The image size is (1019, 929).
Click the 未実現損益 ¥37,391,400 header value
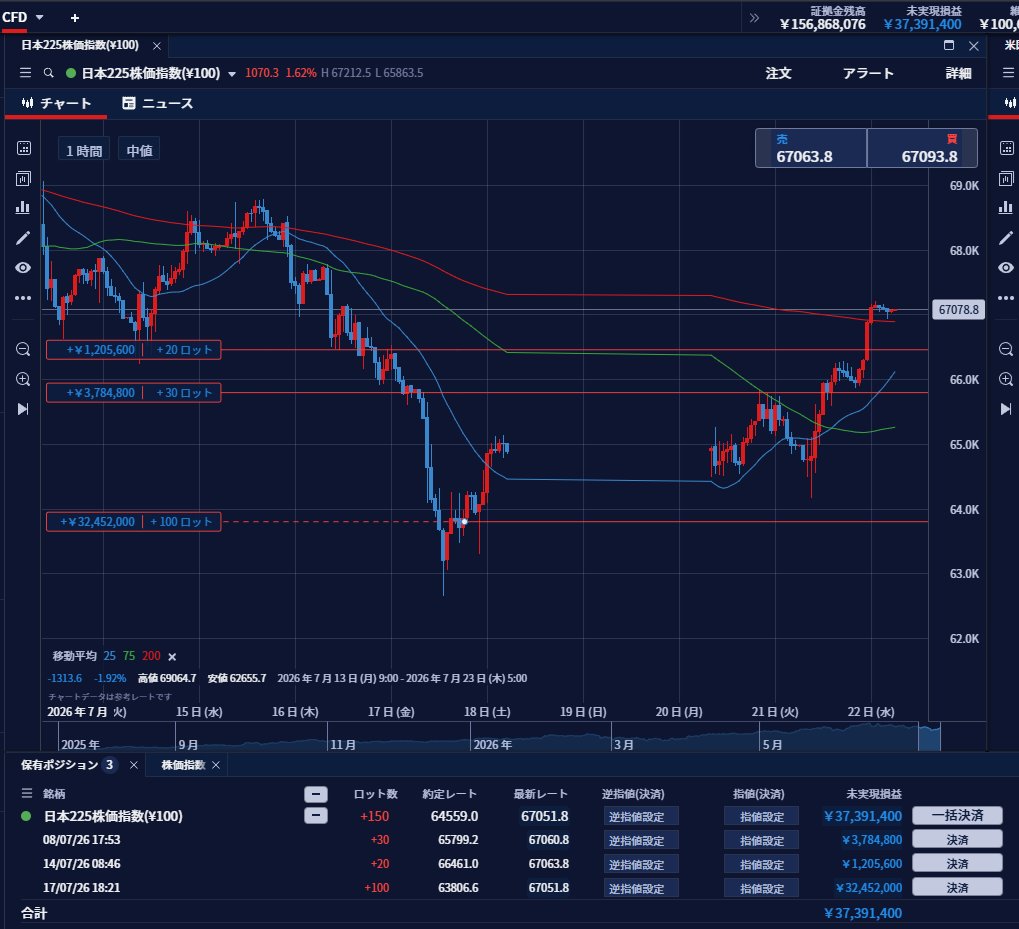(922, 25)
